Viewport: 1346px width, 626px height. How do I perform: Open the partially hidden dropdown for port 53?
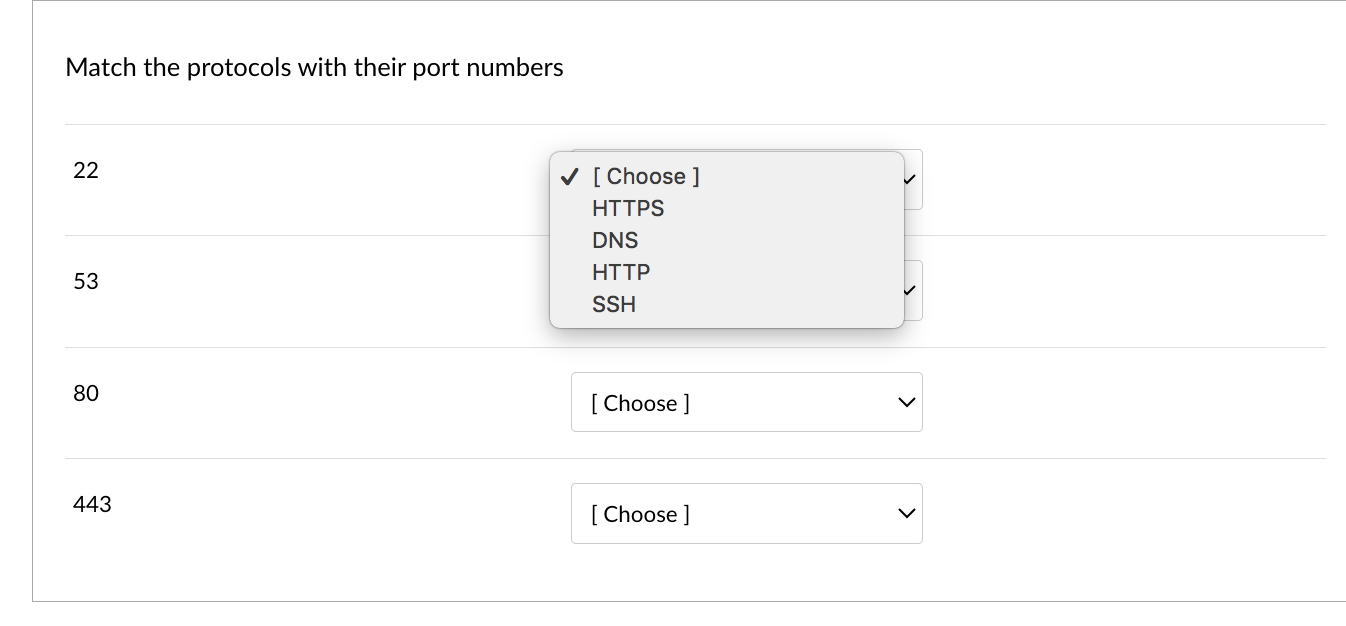915,290
